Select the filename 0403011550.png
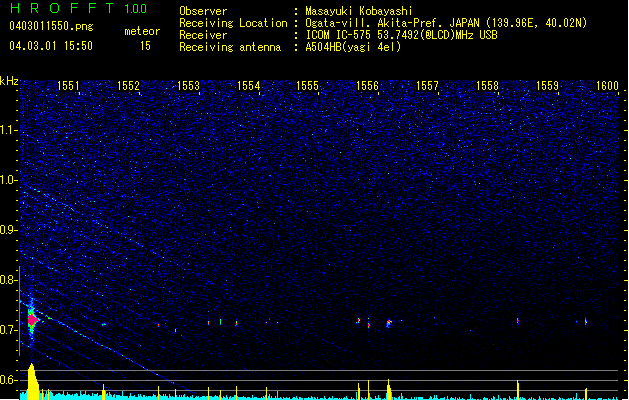Viewport: 629px width, 400px height. 51,27
